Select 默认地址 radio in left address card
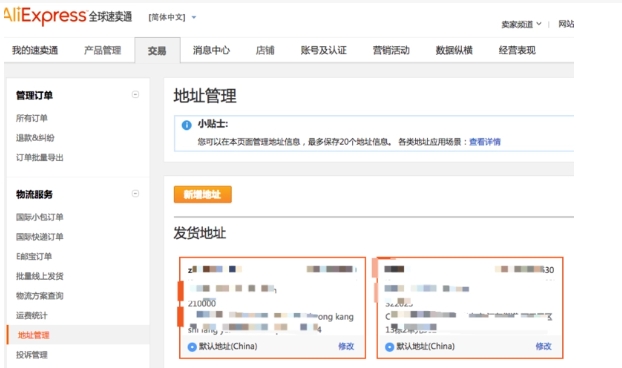622x368 pixels. 192,347
